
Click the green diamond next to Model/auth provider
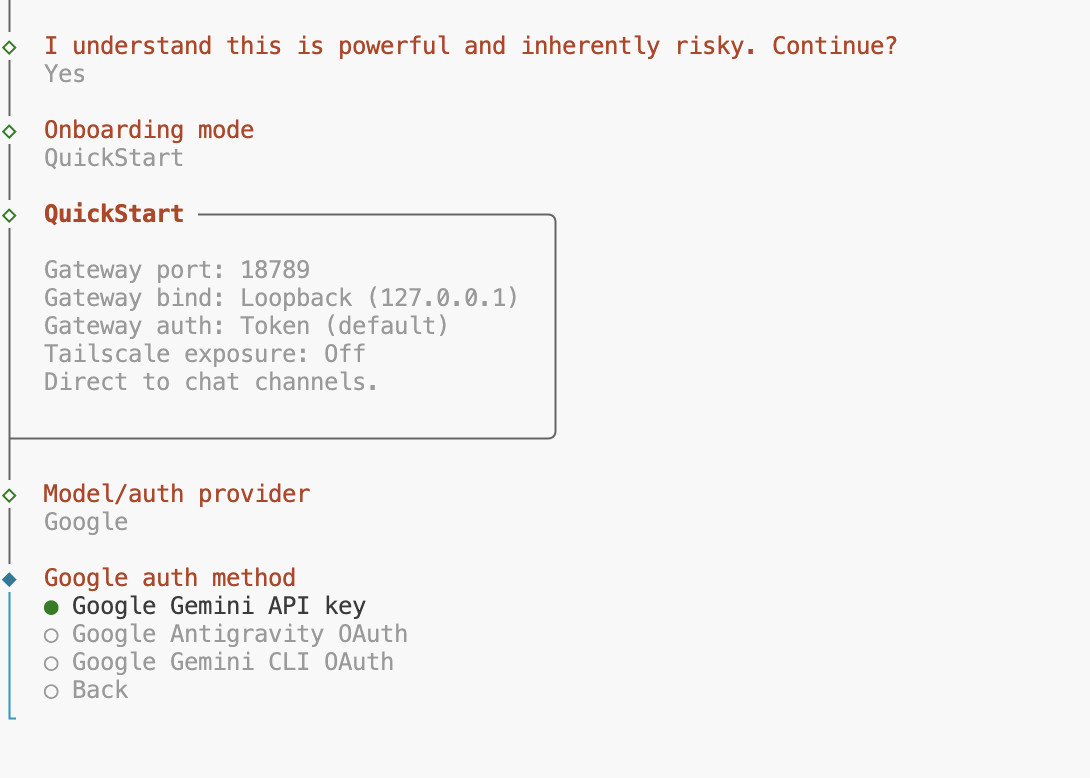pyautogui.click(x=9, y=495)
